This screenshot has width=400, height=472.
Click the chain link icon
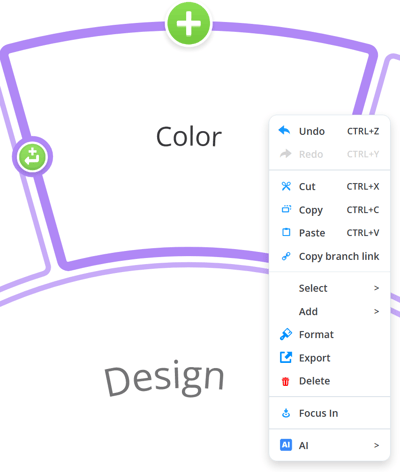point(286,256)
